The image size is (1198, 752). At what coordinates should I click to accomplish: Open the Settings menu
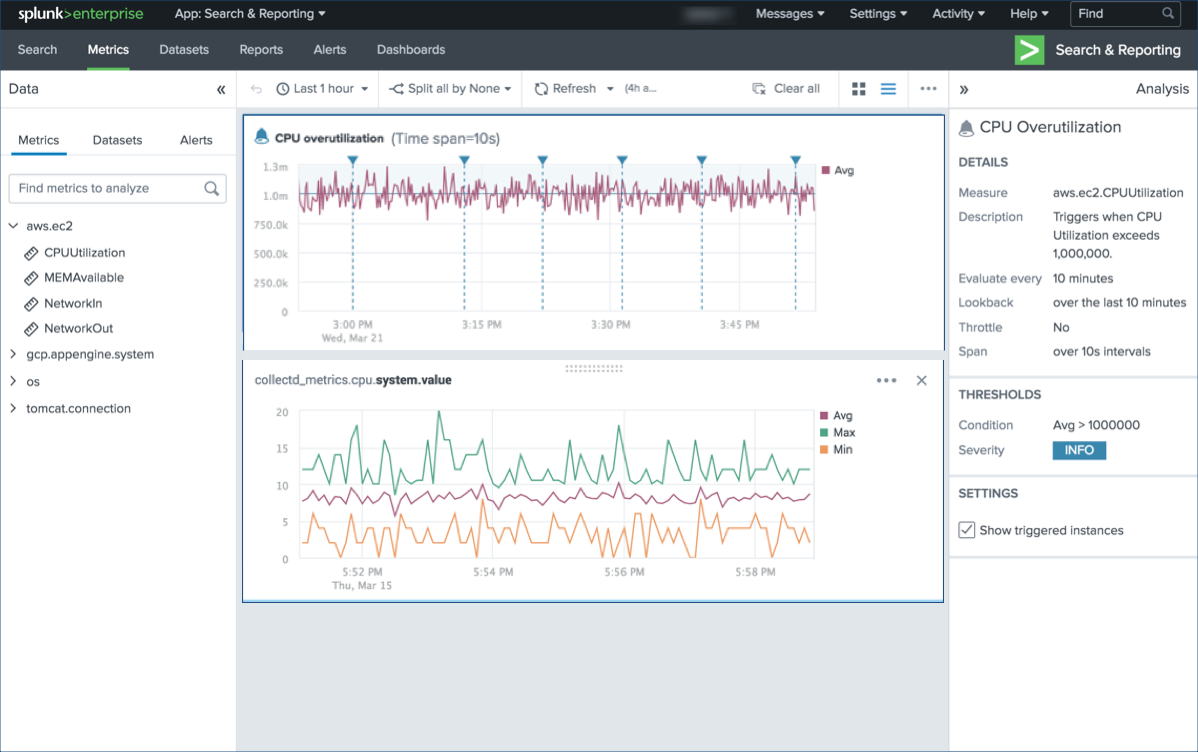tap(877, 13)
